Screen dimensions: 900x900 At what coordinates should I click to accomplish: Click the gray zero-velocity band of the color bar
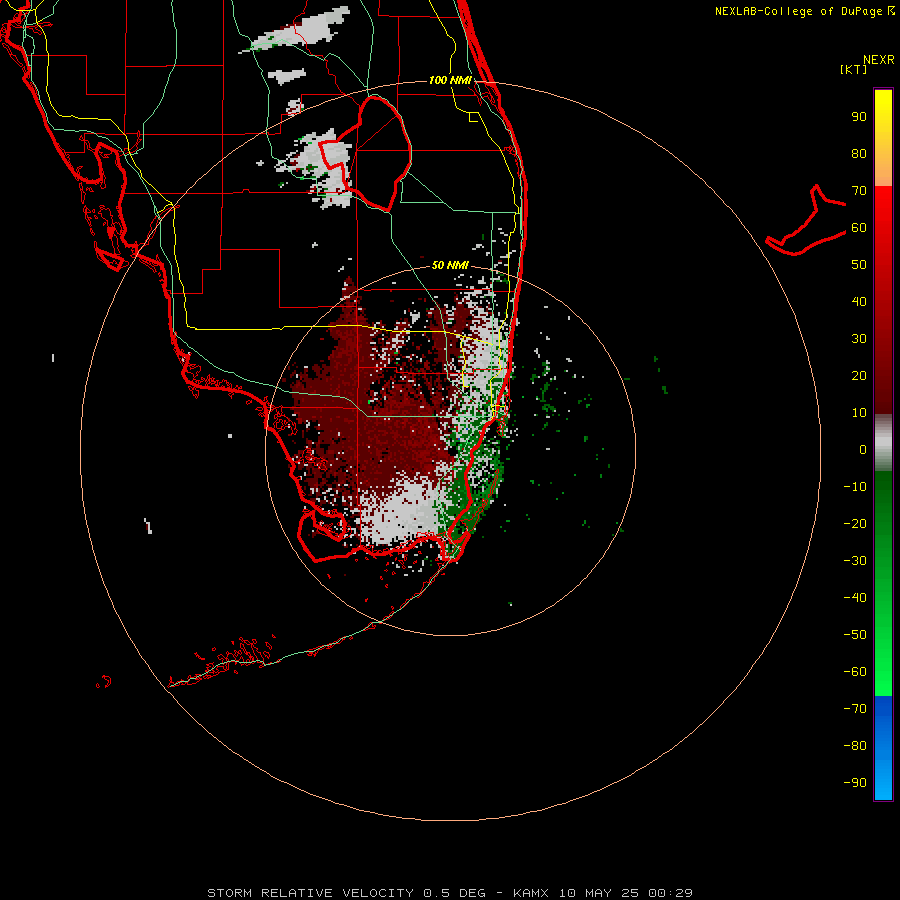883,443
